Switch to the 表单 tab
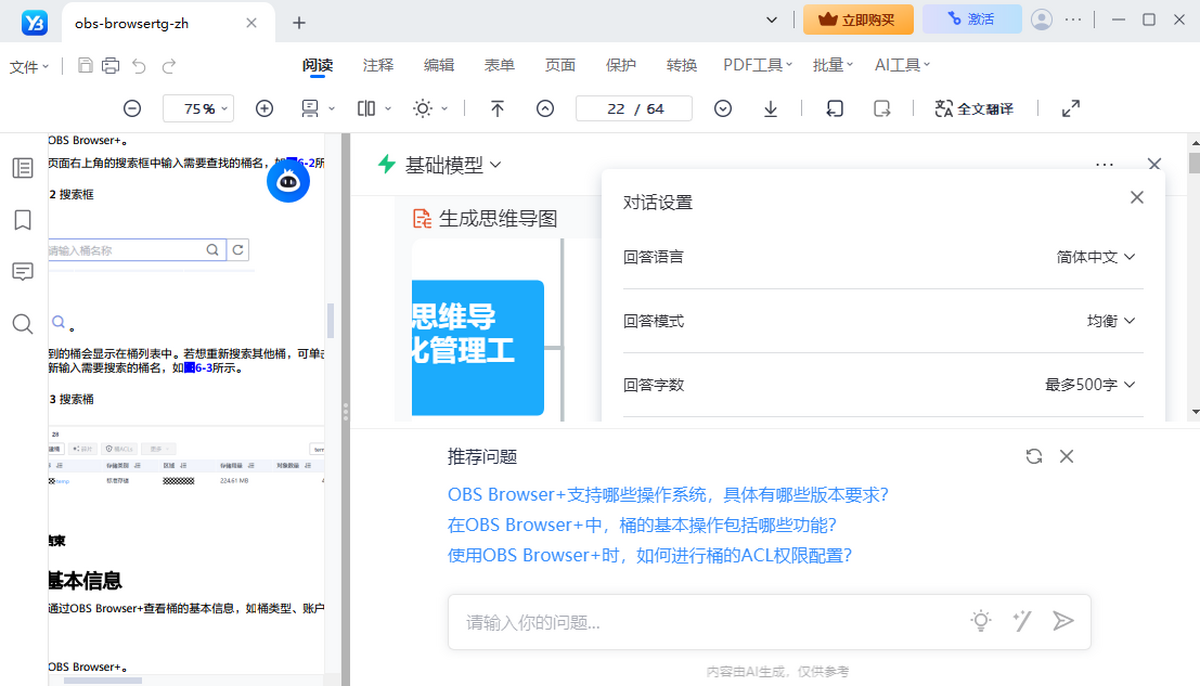The height and width of the screenshot is (686, 1200). [499, 65]
